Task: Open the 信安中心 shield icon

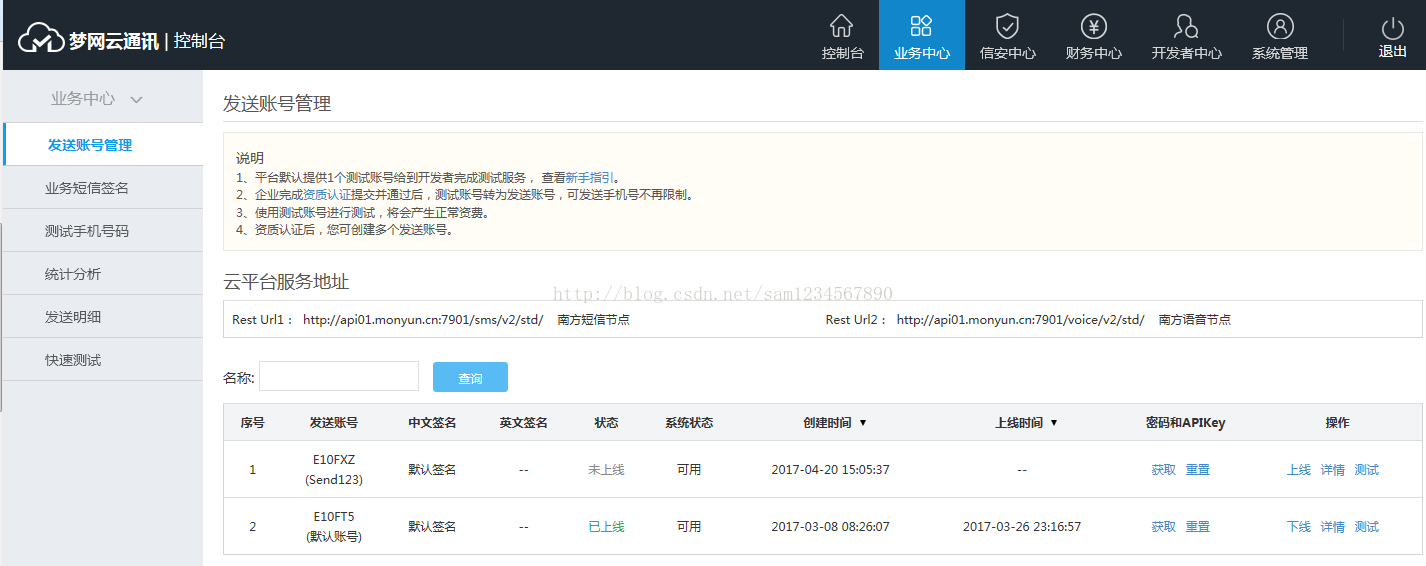Action: (x=1007, y=26)
